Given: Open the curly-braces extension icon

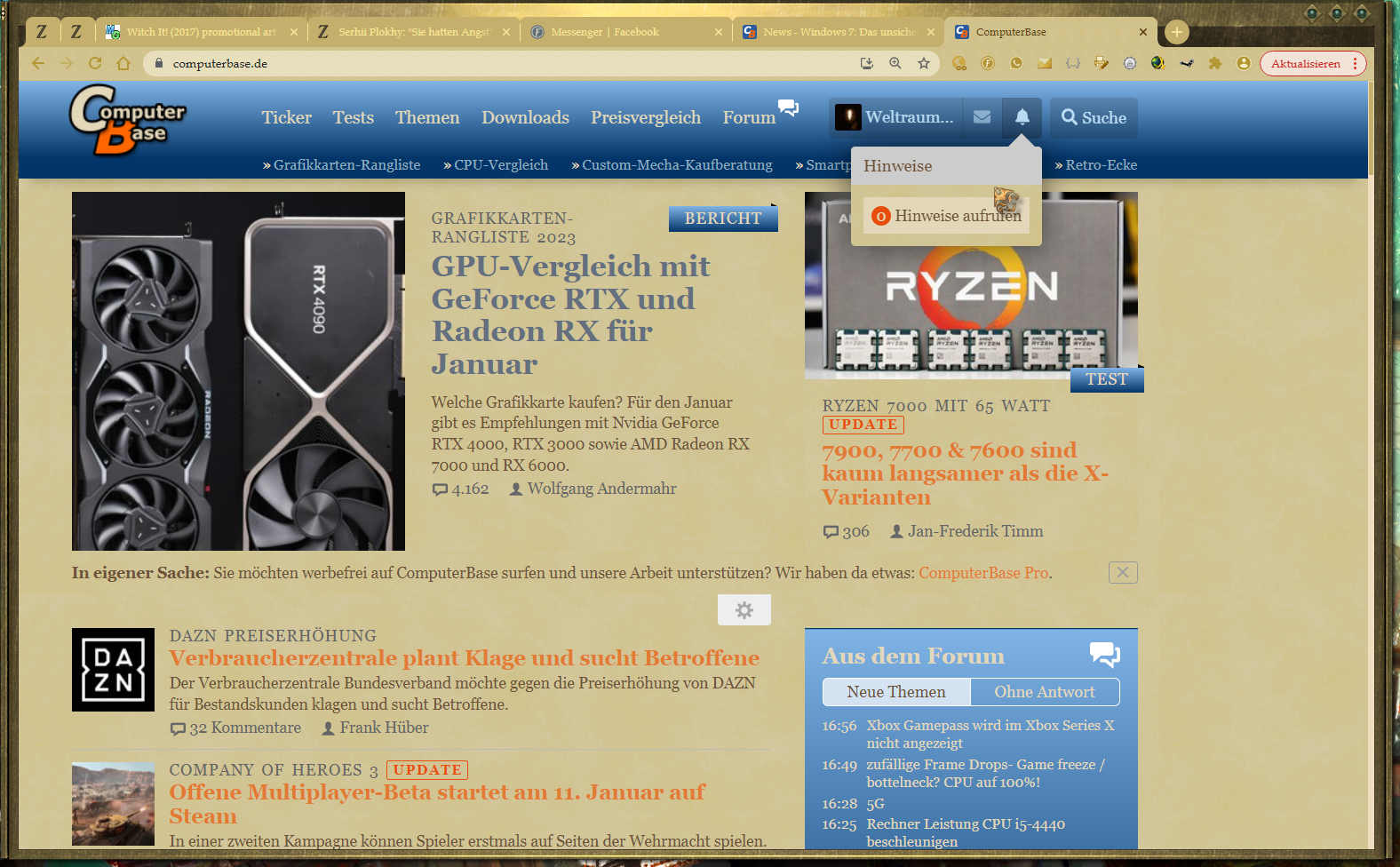Looking at the screenshot, I should point(1073,63).
